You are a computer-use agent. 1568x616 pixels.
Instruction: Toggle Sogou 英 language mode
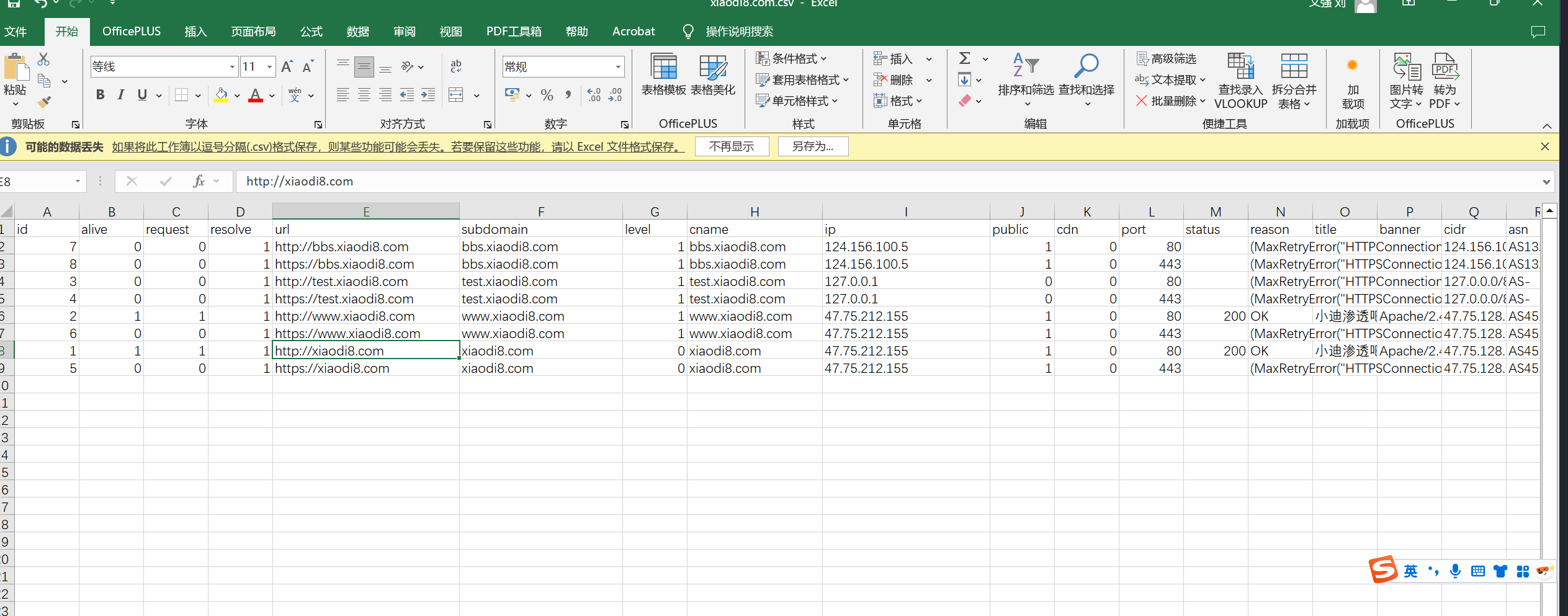point(1410,571)
